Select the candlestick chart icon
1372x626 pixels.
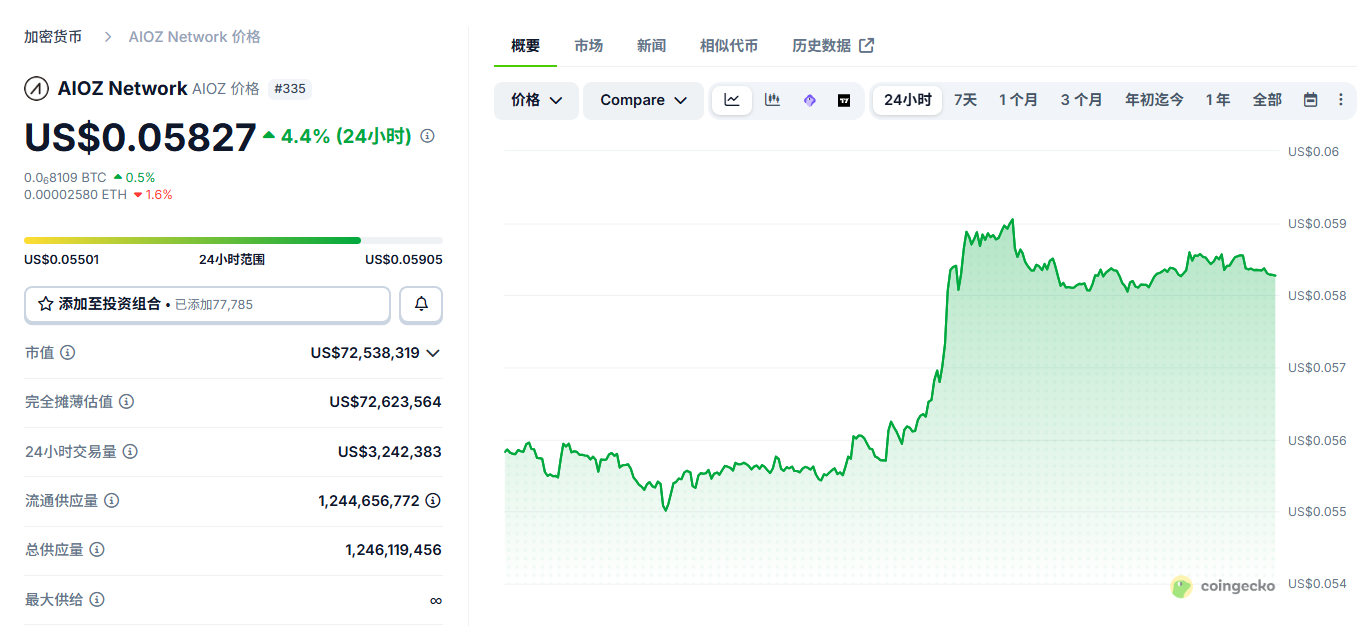coord(772,100)
